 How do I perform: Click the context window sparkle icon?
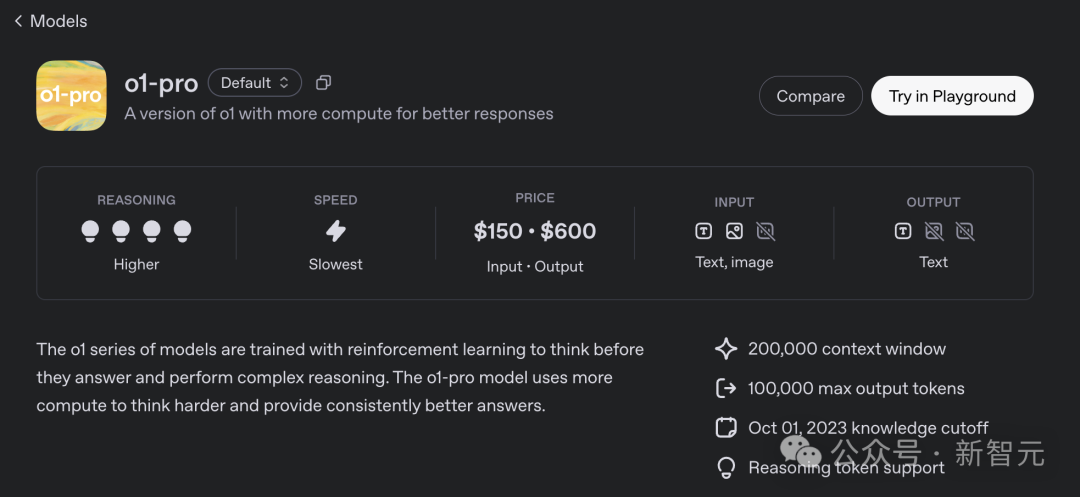pyautogui.click(x=726, y=349)
